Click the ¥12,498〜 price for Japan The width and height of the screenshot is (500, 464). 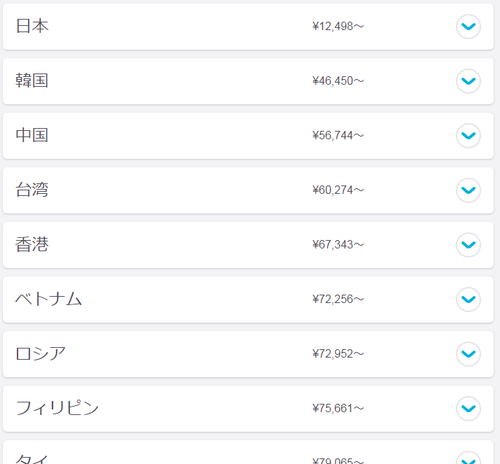338,26
